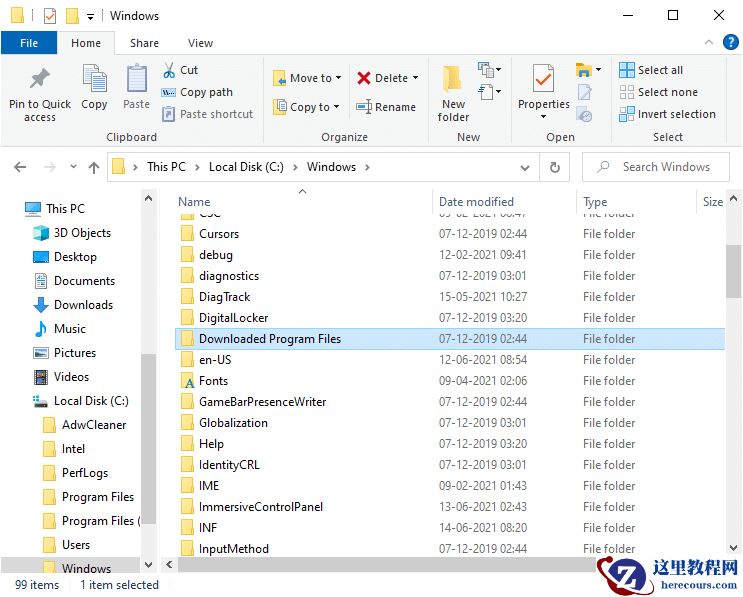Click This PC in address bar
Screen dimensions: 743x597
[x=166, y=167]
